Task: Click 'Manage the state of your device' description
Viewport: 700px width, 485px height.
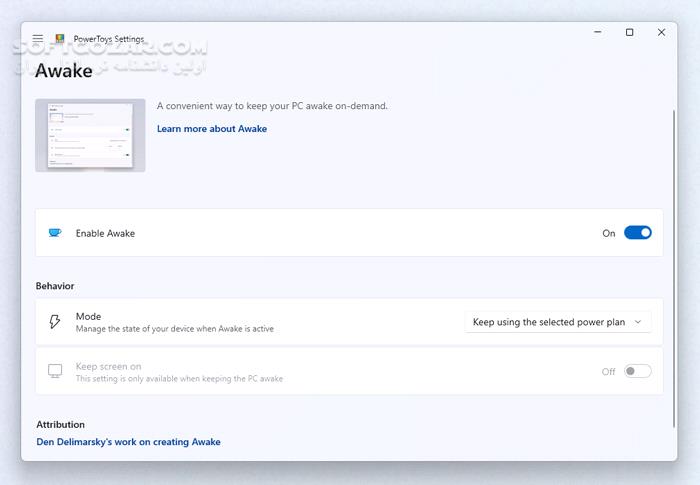Action: coord(175,329)
